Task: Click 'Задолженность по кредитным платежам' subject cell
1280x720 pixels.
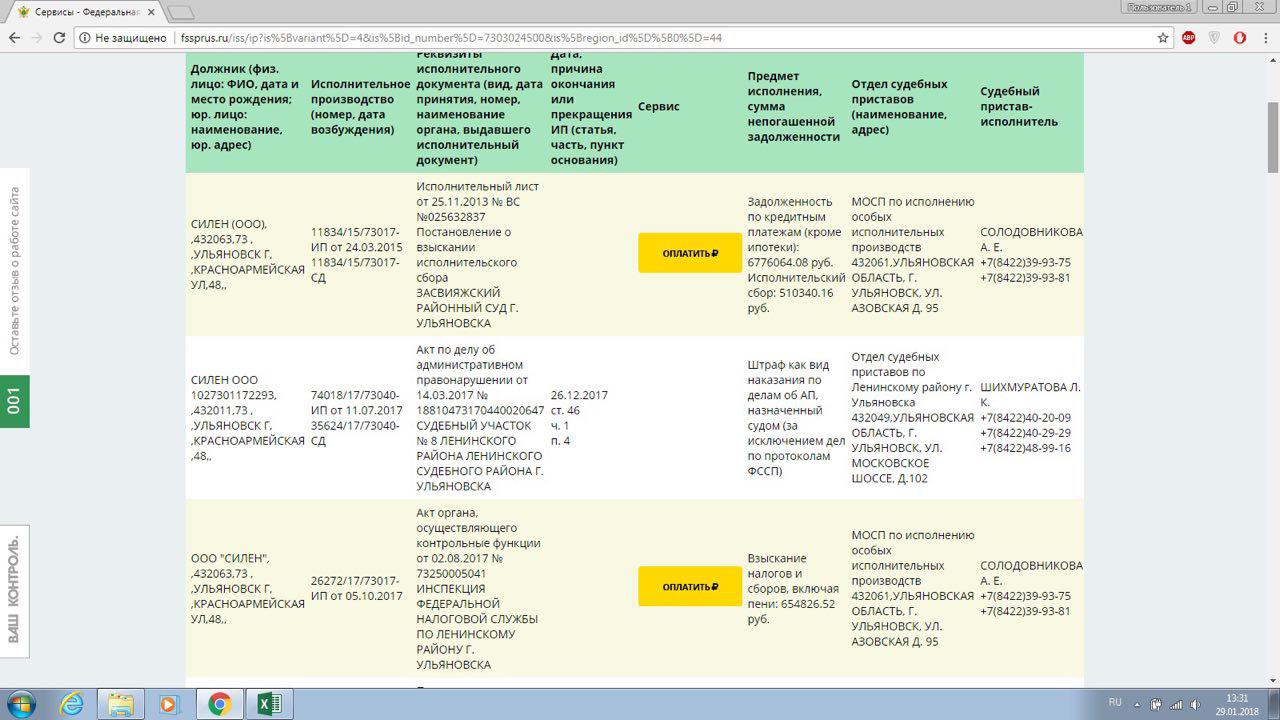Action: 796,254
